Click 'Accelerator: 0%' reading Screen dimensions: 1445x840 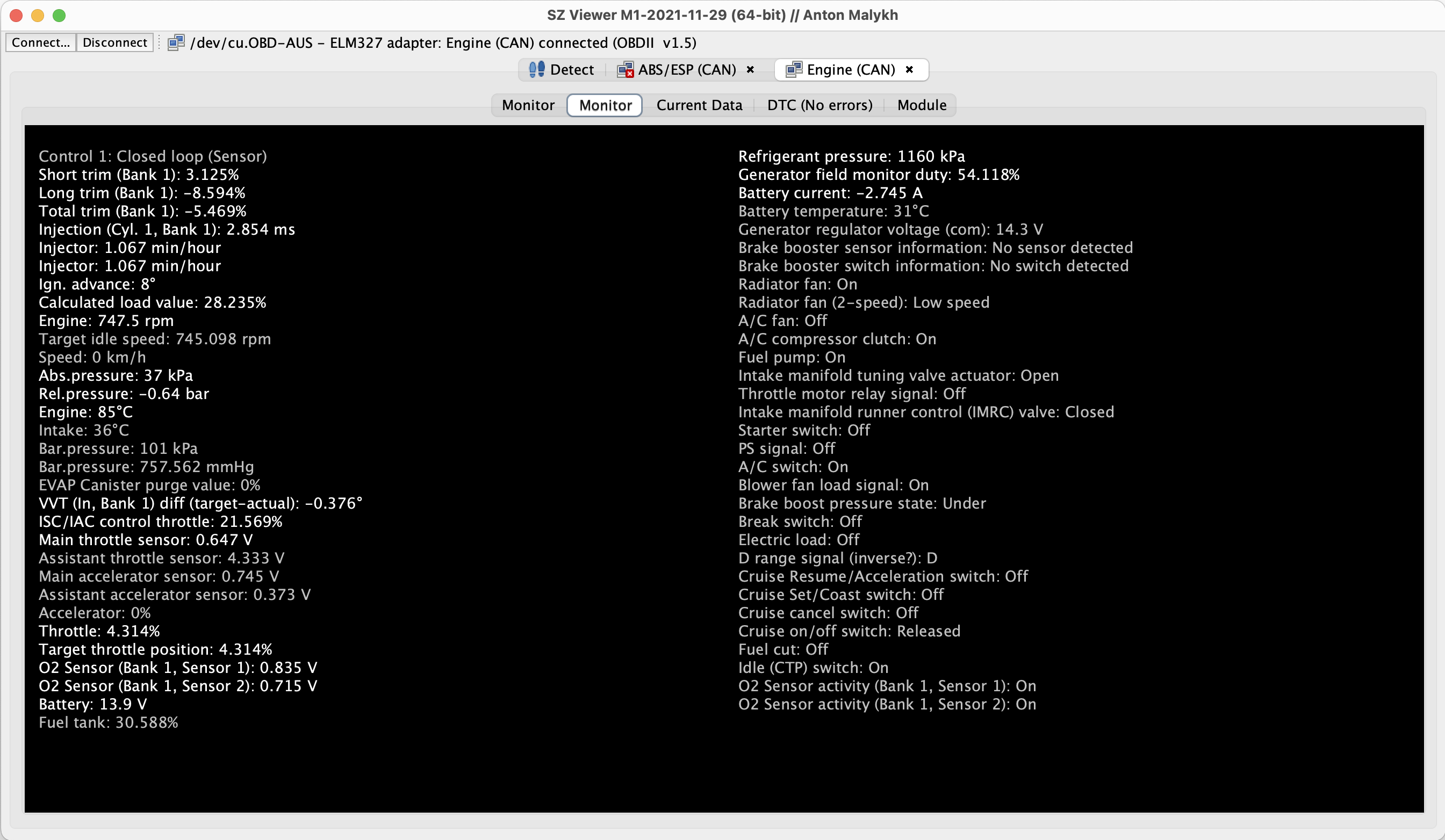click(95, 613)
